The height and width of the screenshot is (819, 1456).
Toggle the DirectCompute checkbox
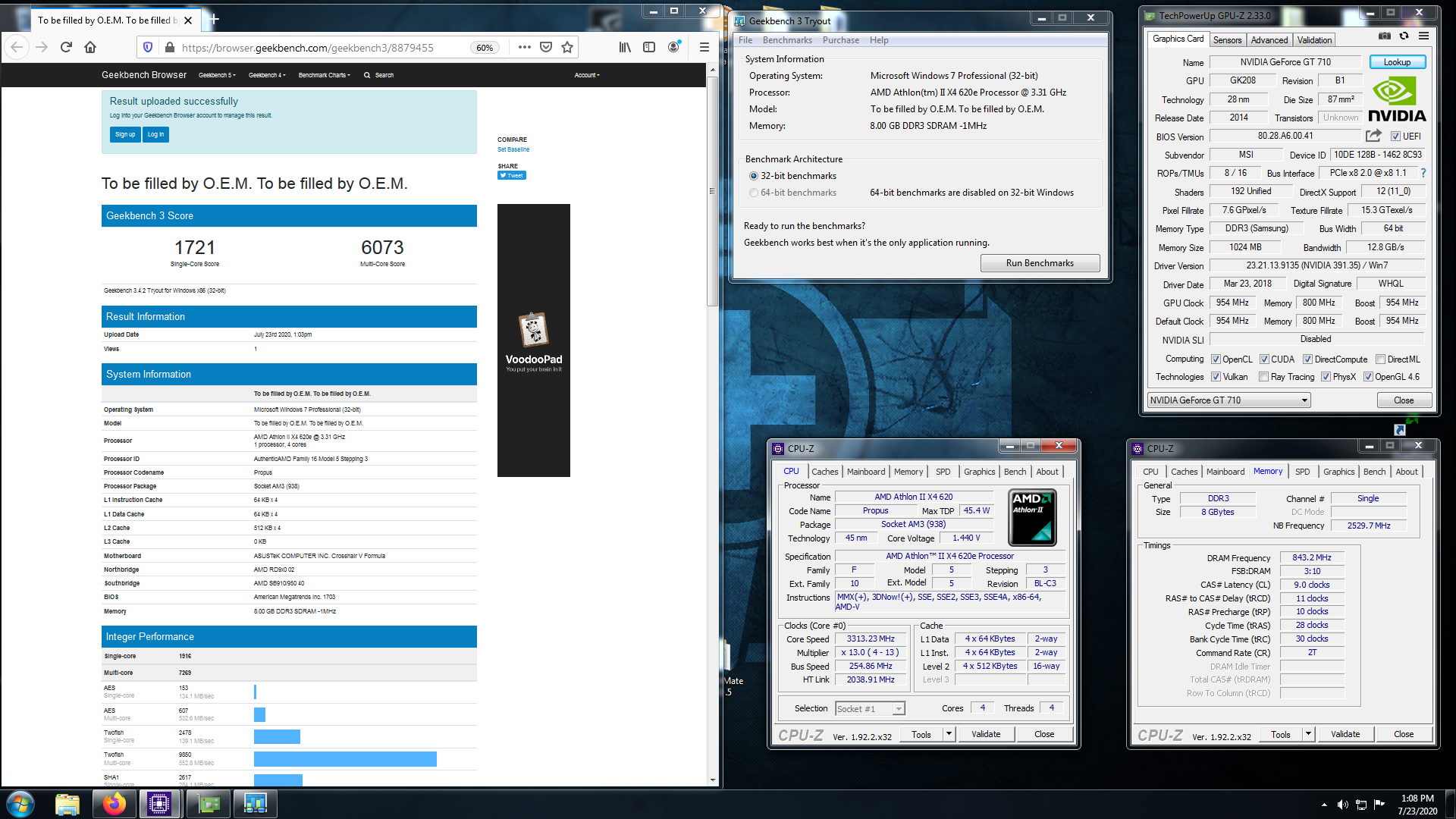click(x=1307, y=359)
